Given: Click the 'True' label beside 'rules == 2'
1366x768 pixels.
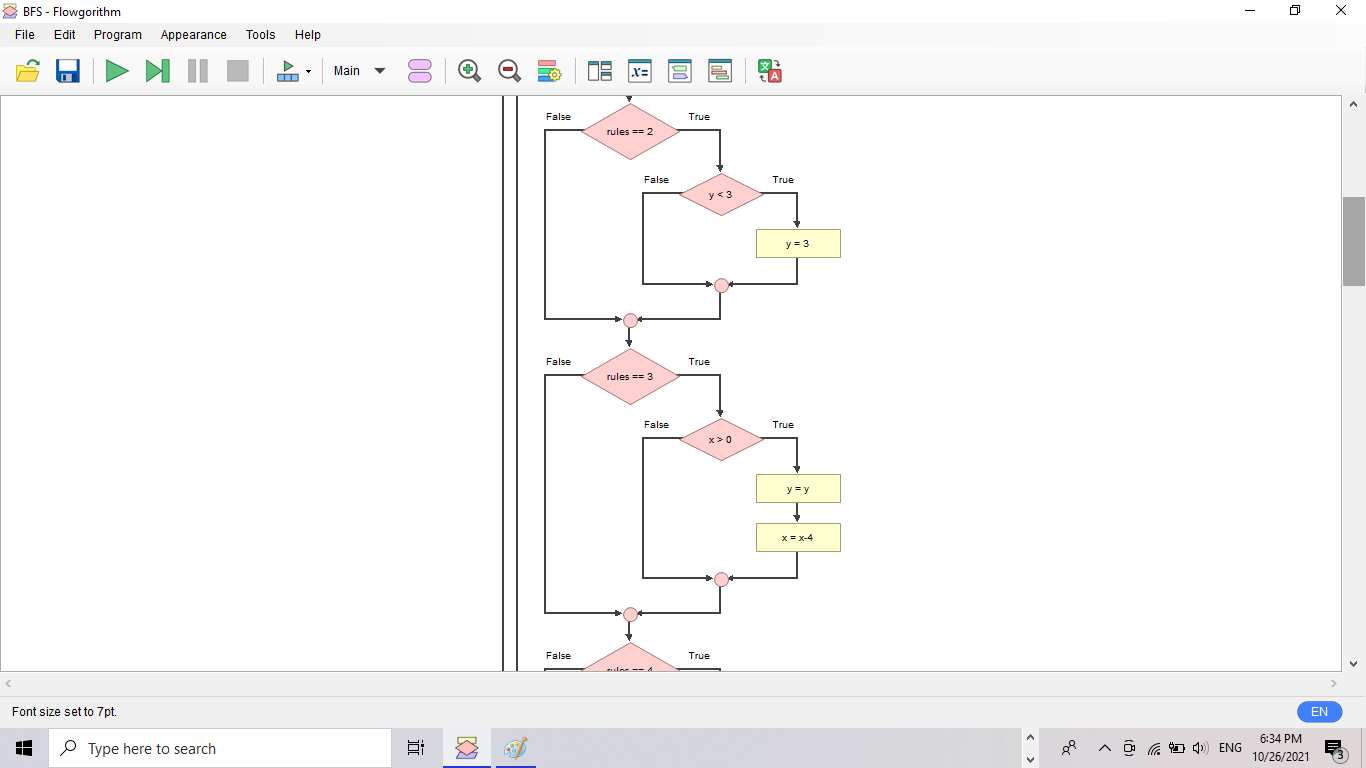Looking at the screenshot, I should coord(699,117).
